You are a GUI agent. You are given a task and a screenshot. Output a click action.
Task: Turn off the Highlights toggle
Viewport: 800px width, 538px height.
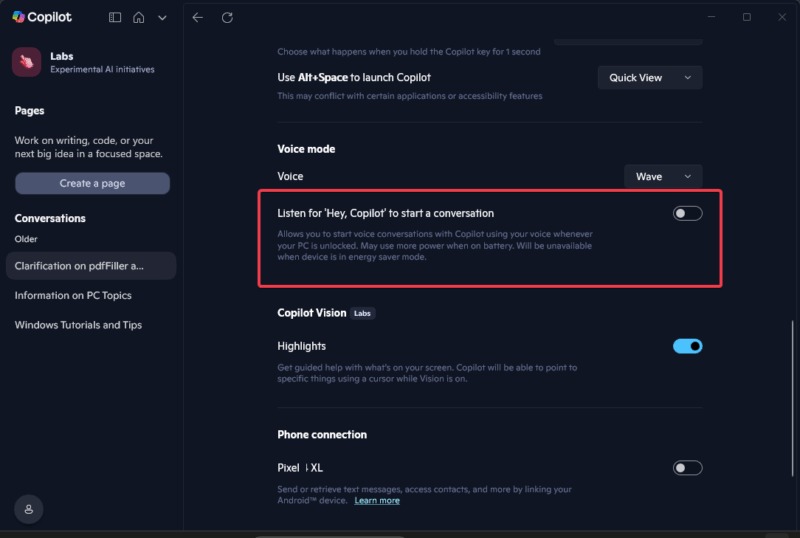[x=687, y=346]
